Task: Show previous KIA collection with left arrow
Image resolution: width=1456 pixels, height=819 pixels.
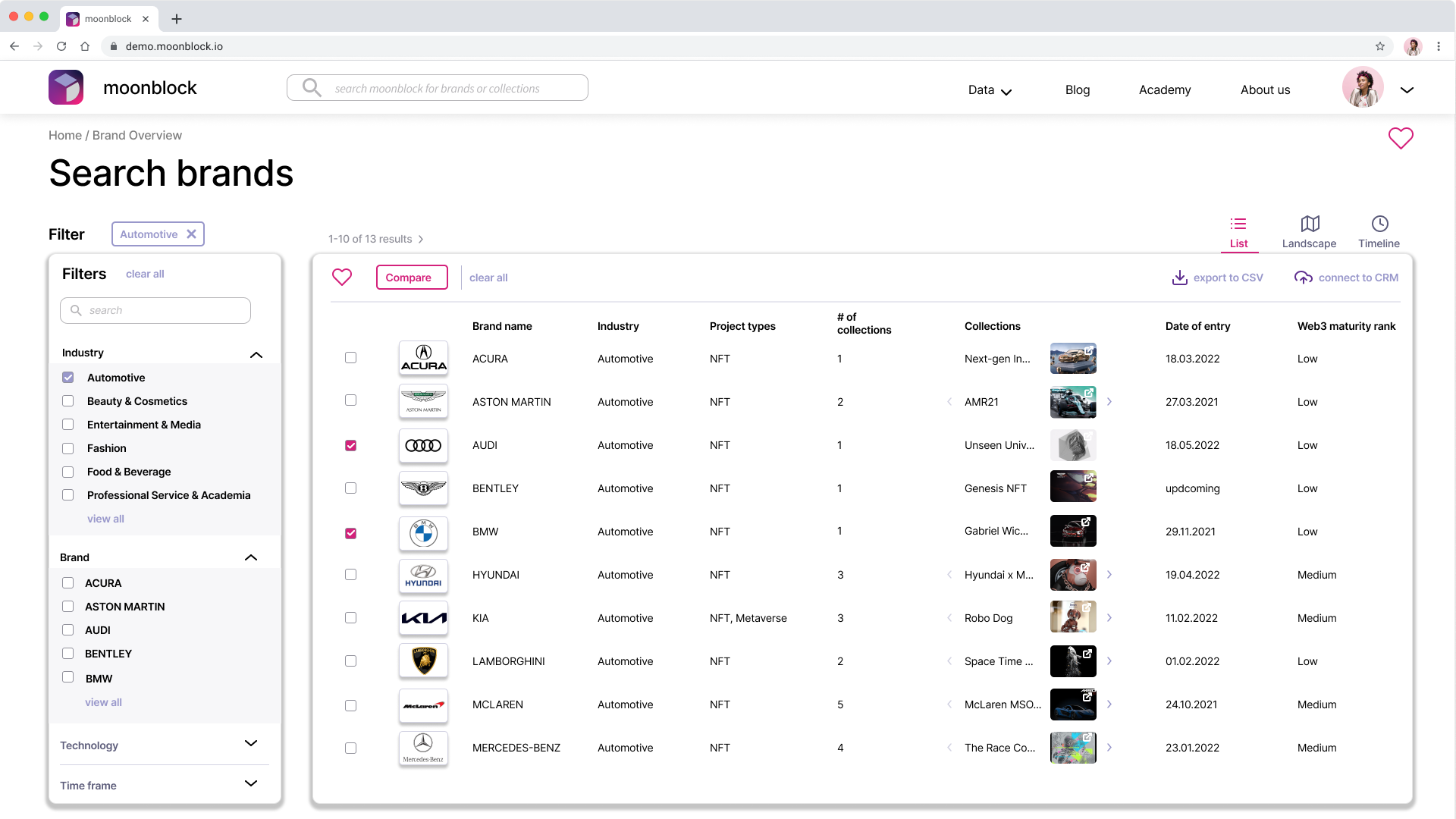Action: (x=949, y=618)
